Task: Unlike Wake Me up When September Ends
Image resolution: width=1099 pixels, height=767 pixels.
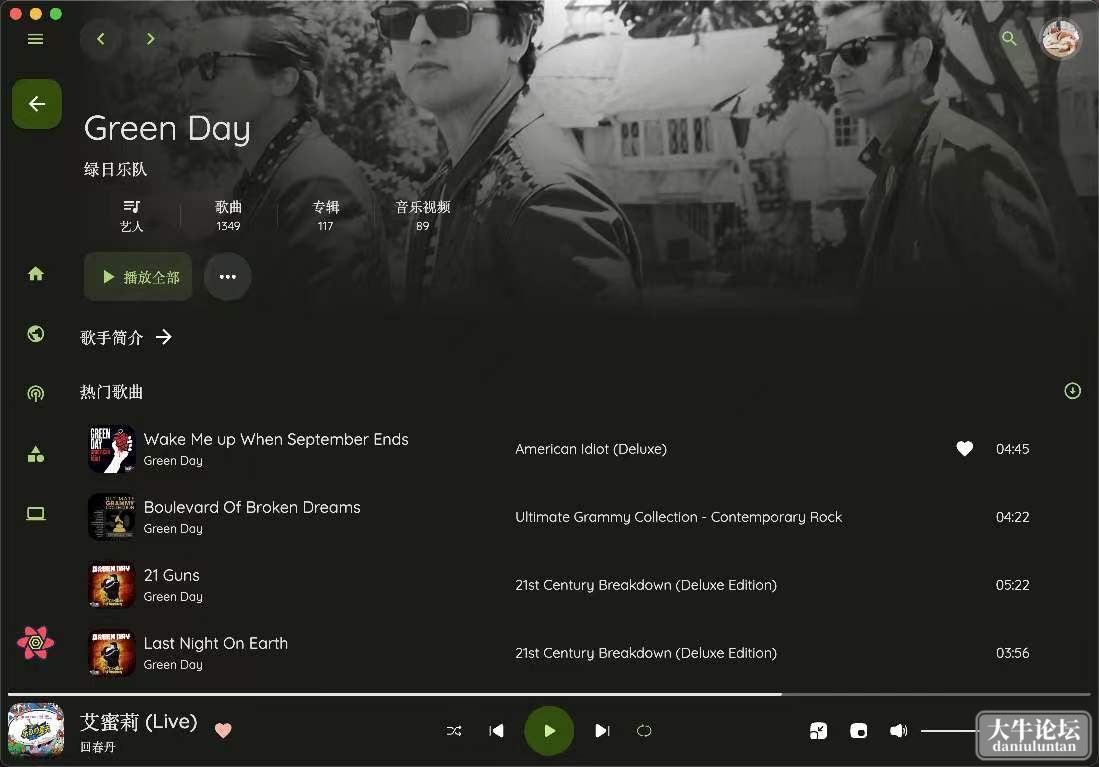Action: pos(964,449)
